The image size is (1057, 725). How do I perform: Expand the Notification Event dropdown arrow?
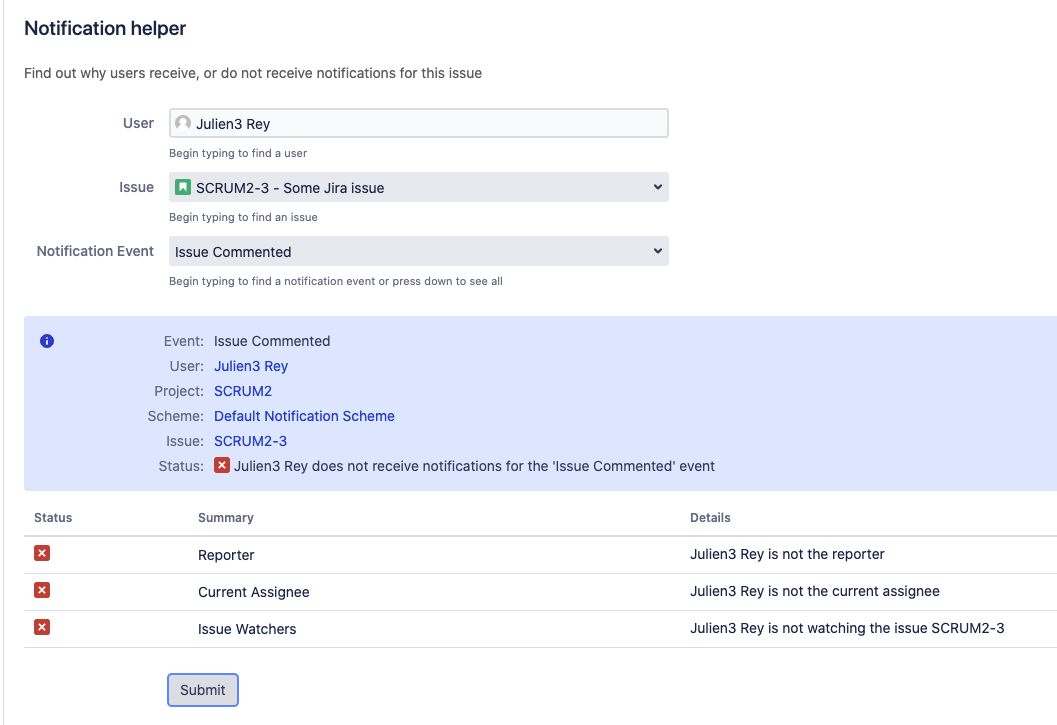coord(657,251)
